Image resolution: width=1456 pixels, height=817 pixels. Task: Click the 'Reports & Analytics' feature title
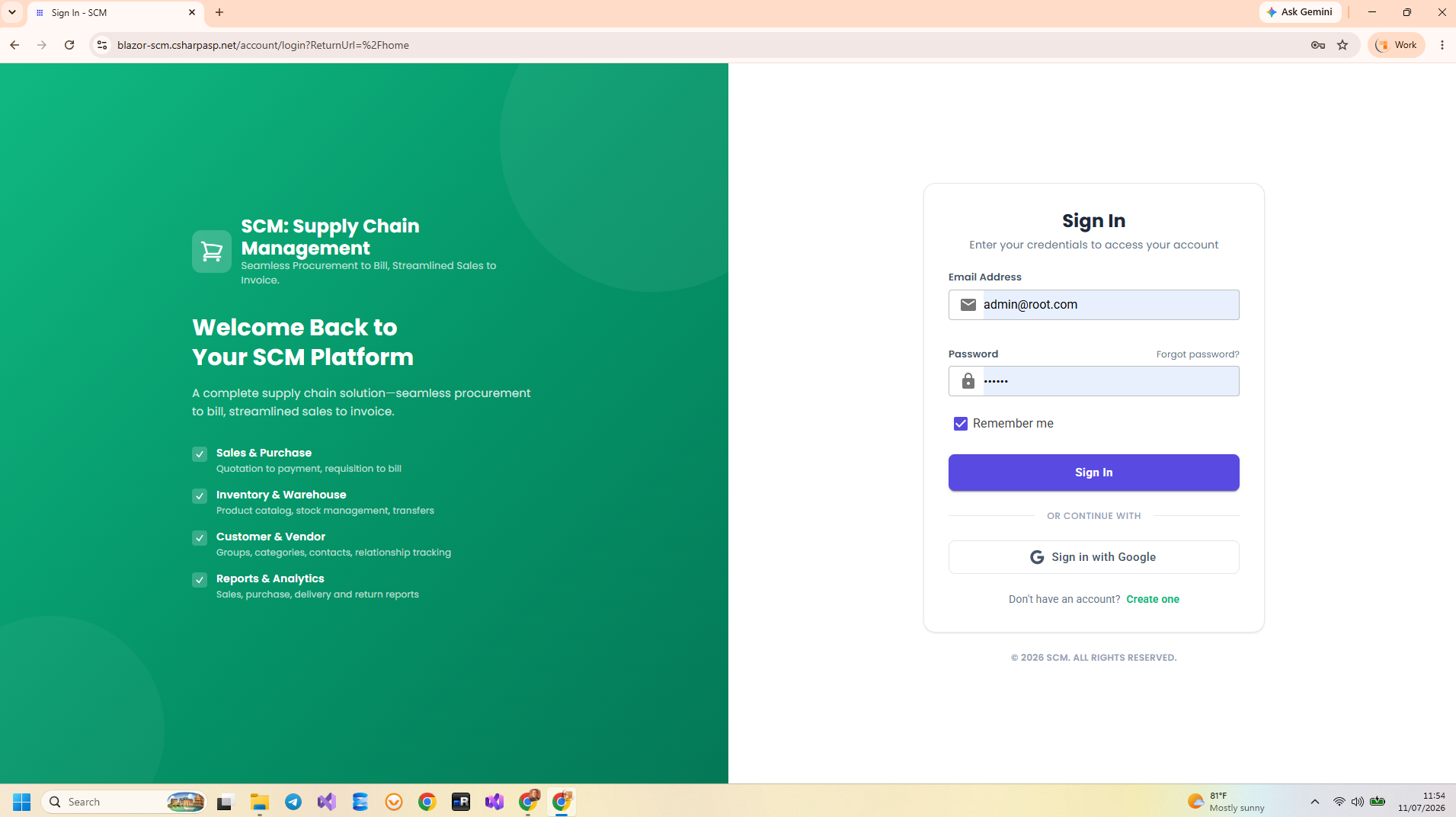(x=270, y=578)
